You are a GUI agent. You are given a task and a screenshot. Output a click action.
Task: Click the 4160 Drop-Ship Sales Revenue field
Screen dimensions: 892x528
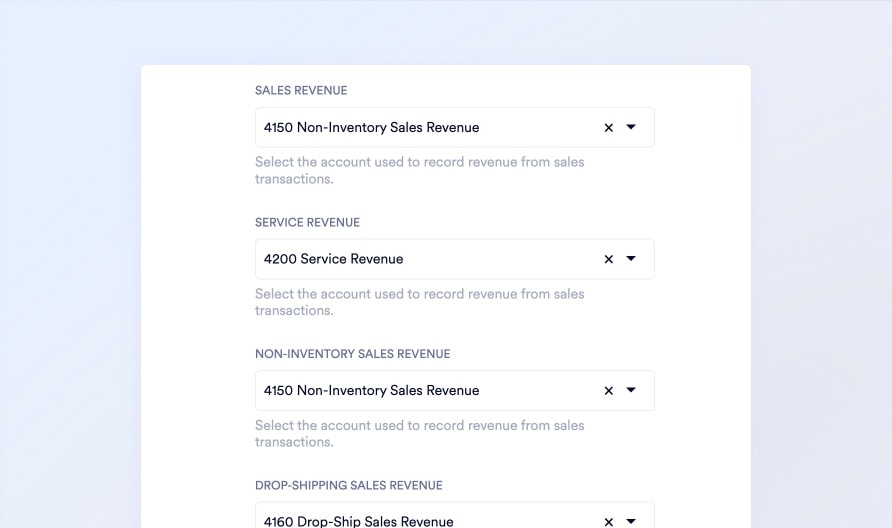(455, 515)
